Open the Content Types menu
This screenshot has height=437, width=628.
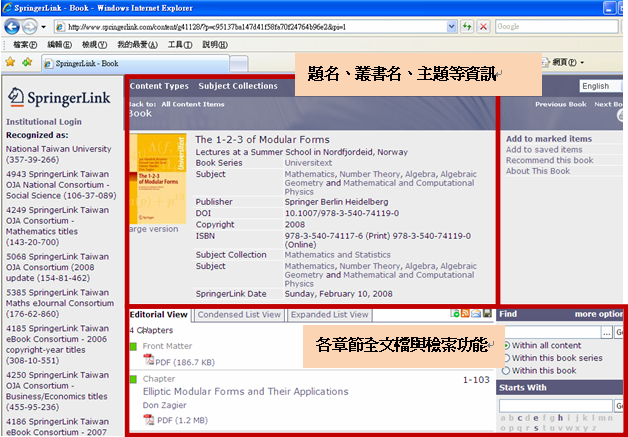coord(159,86)
